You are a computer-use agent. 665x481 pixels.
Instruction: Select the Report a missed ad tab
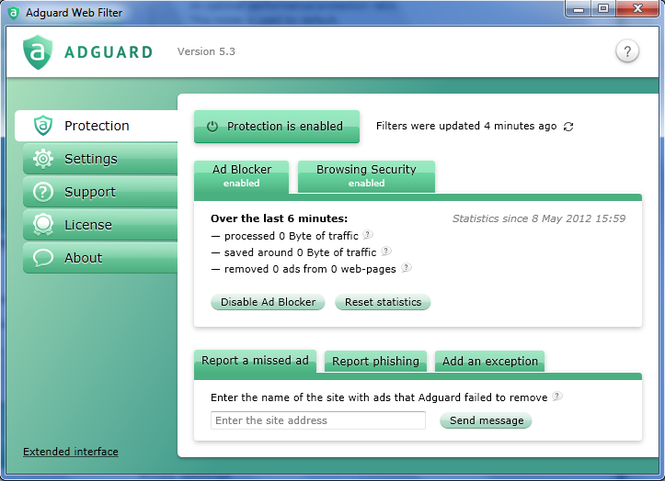tap(255, 361)
